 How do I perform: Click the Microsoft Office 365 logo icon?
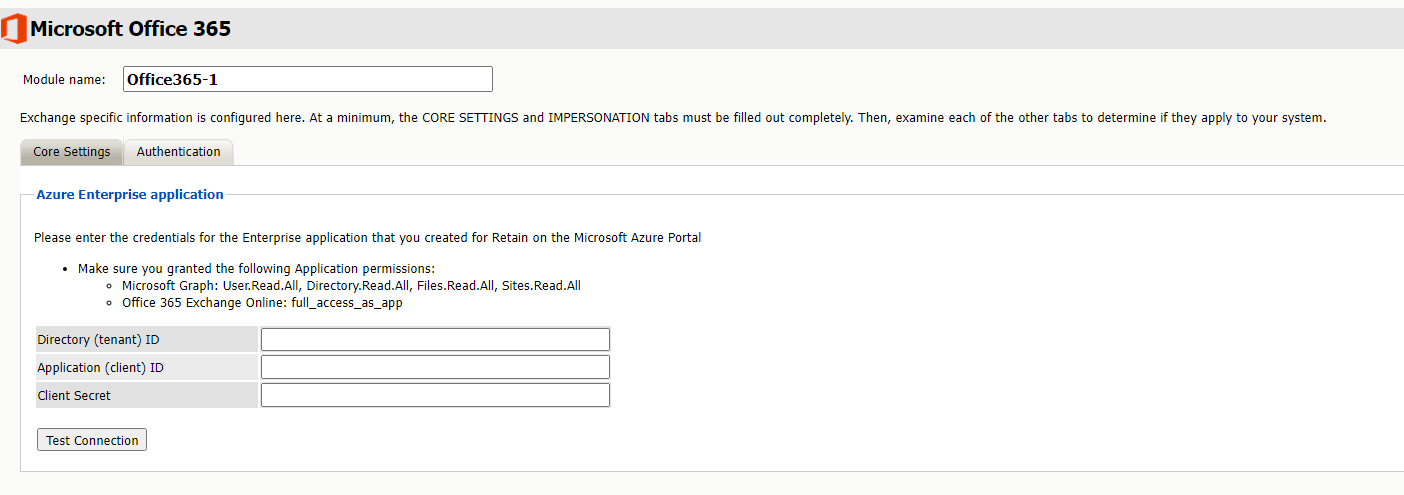click(x=14, y=29)
